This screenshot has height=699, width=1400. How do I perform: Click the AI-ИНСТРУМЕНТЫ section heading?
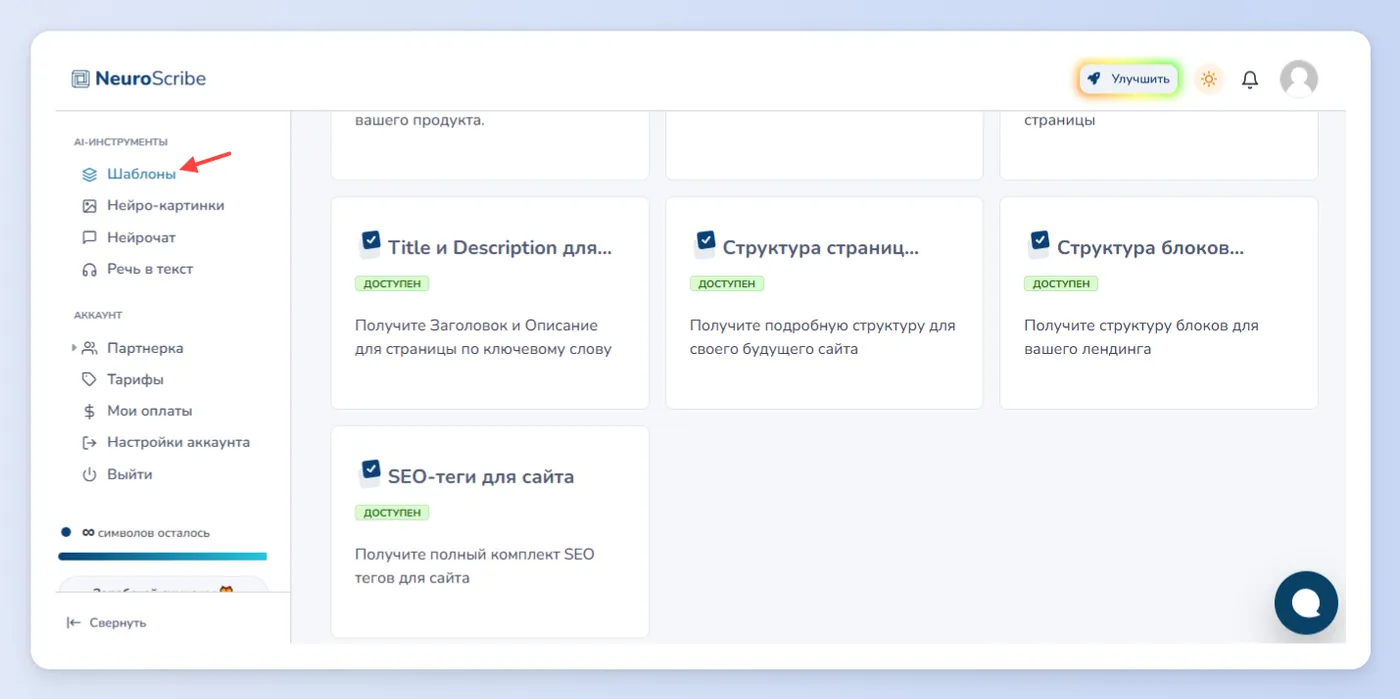click(x=121, y=142)
